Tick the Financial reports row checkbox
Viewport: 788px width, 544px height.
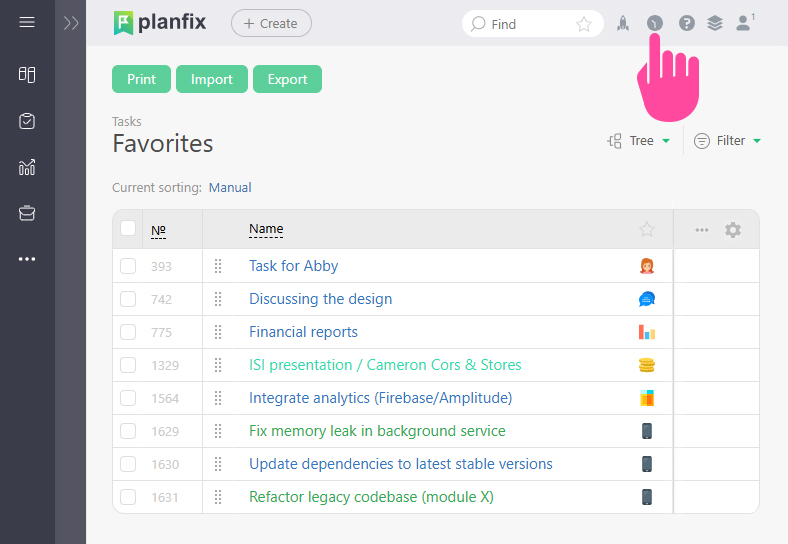pos(128,332)
